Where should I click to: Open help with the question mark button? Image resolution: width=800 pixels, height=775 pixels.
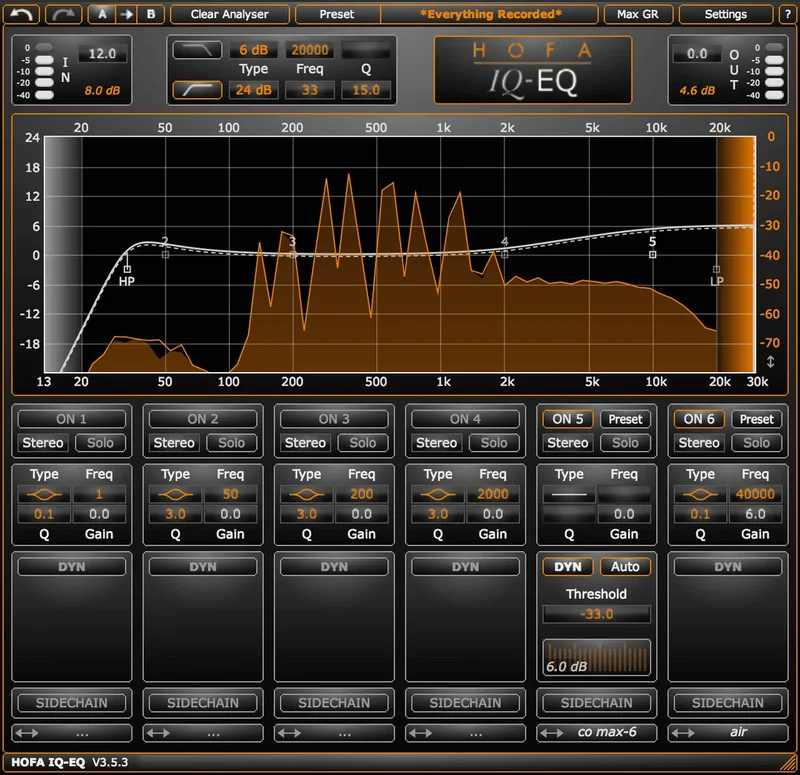click(787, 14)
